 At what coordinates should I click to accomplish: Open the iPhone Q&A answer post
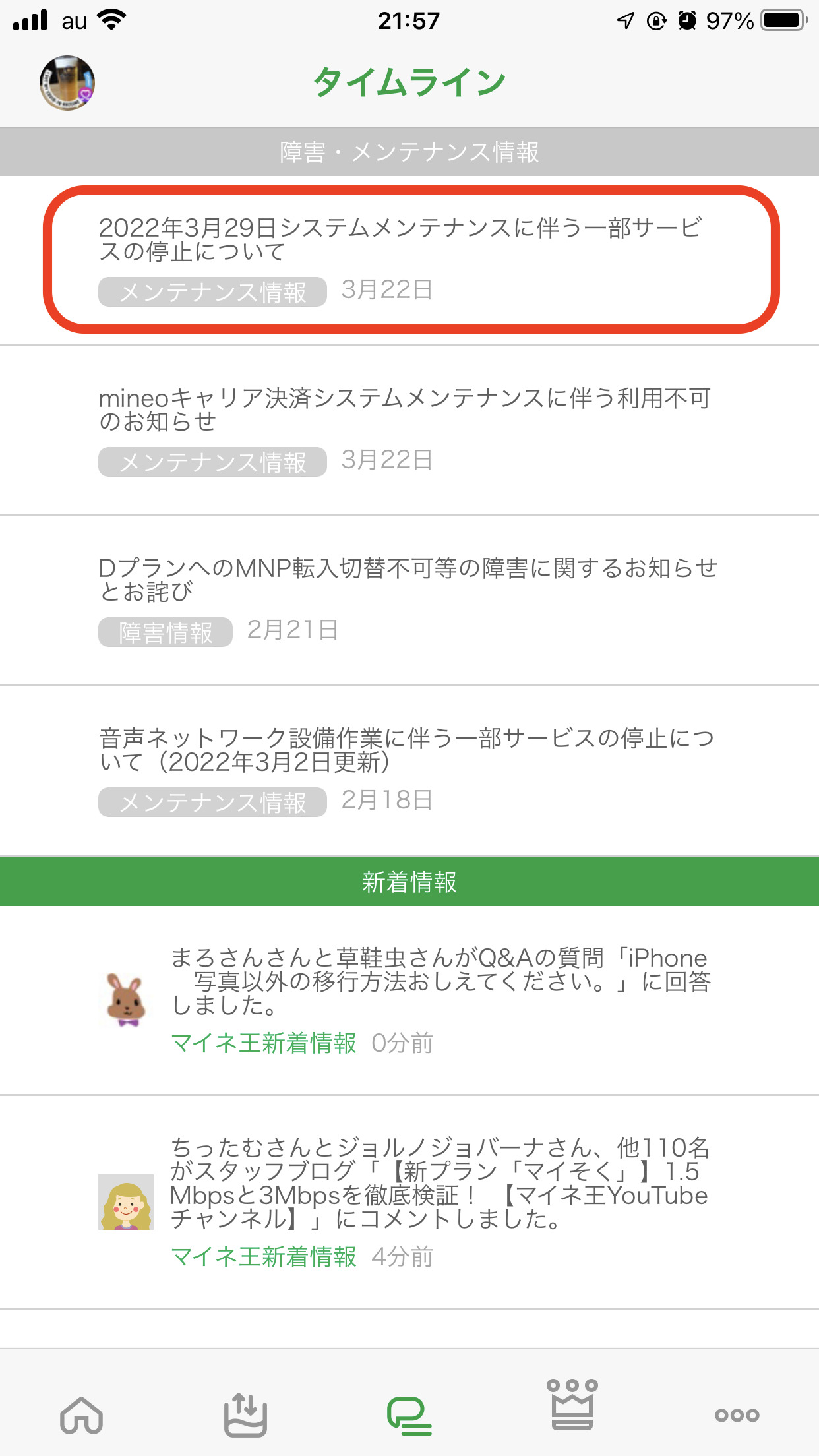tap(440, 981)
